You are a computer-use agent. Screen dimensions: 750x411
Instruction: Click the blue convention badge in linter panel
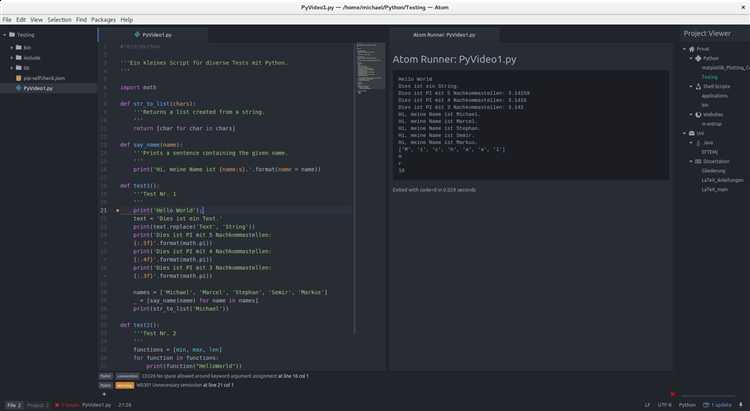tap(127, 377)
